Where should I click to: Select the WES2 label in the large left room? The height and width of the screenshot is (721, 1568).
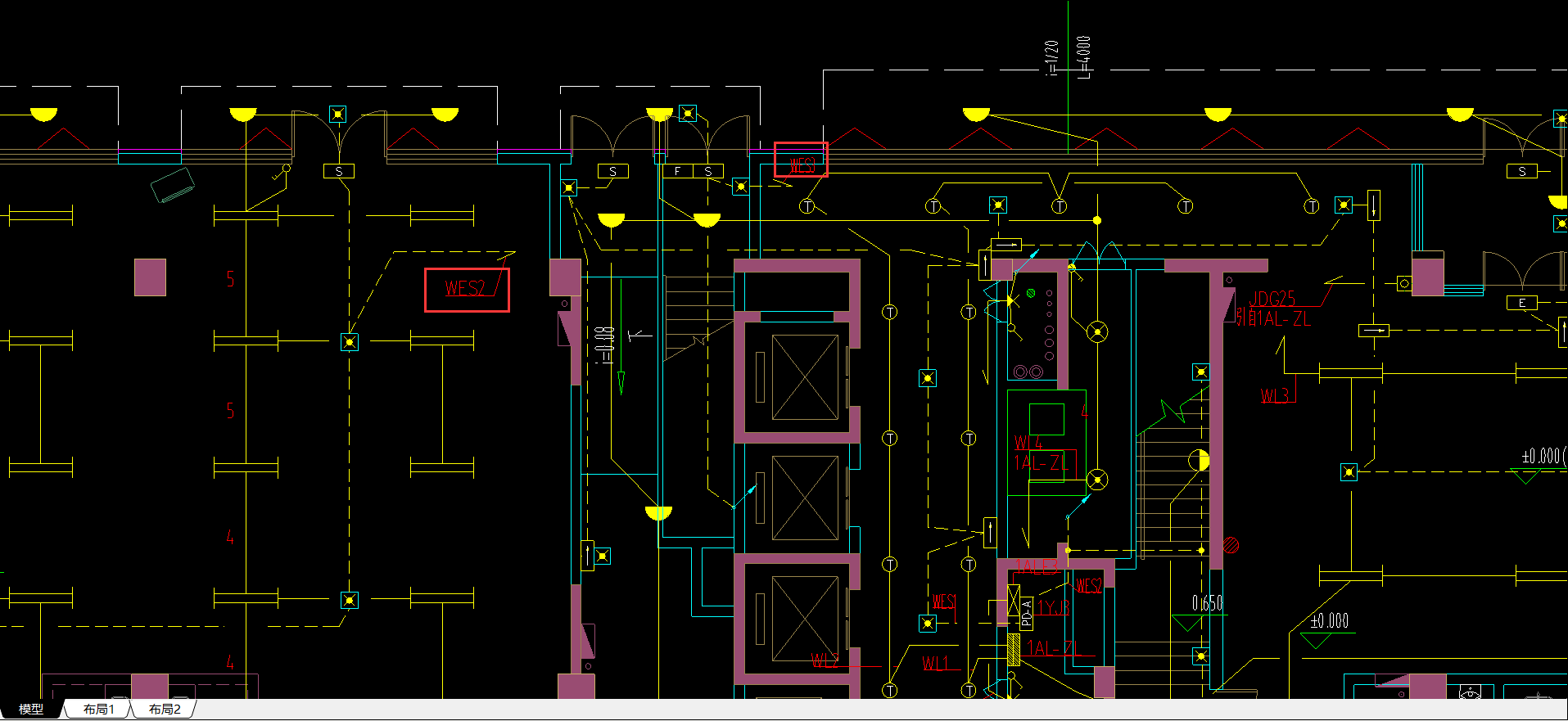pyautogui.click(x=465, y=288)
